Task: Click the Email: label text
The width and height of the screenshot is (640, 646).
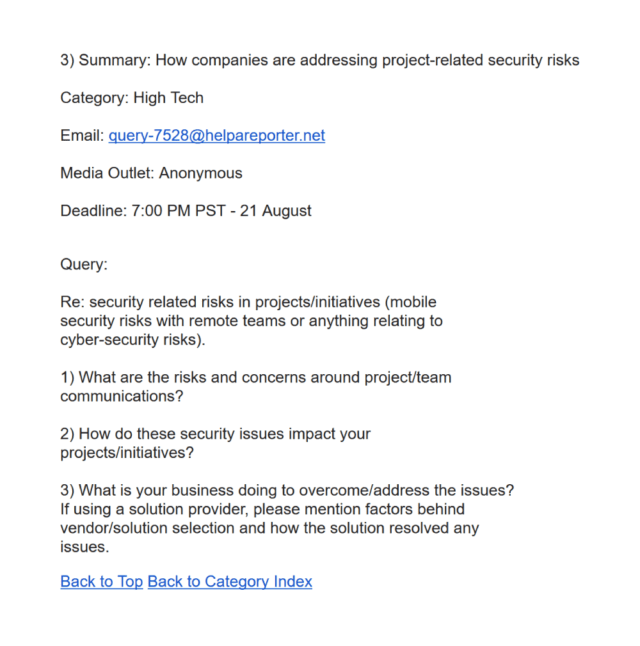Action: [82, 136]
